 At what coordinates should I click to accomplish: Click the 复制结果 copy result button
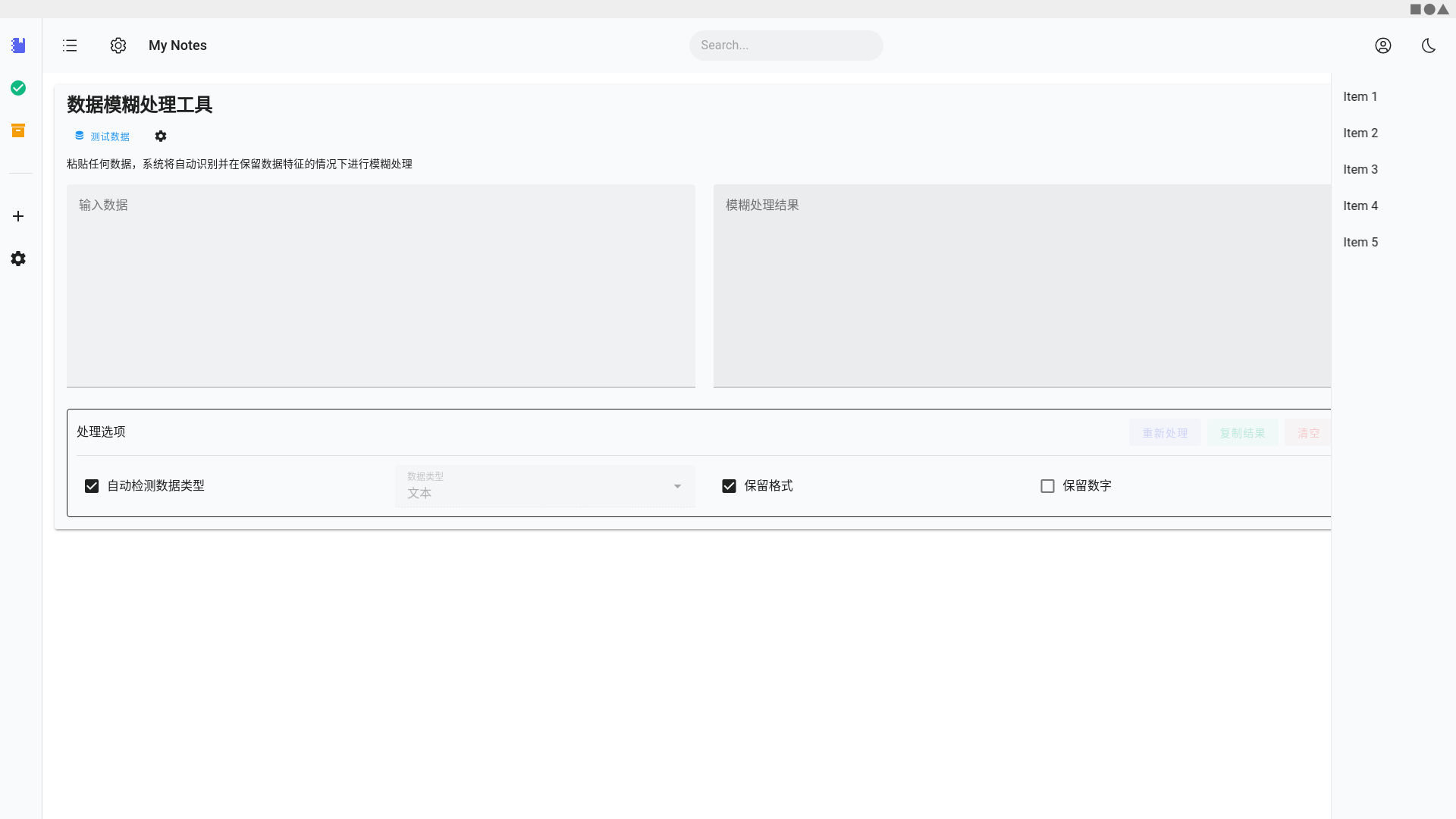tap(1242, 433)
